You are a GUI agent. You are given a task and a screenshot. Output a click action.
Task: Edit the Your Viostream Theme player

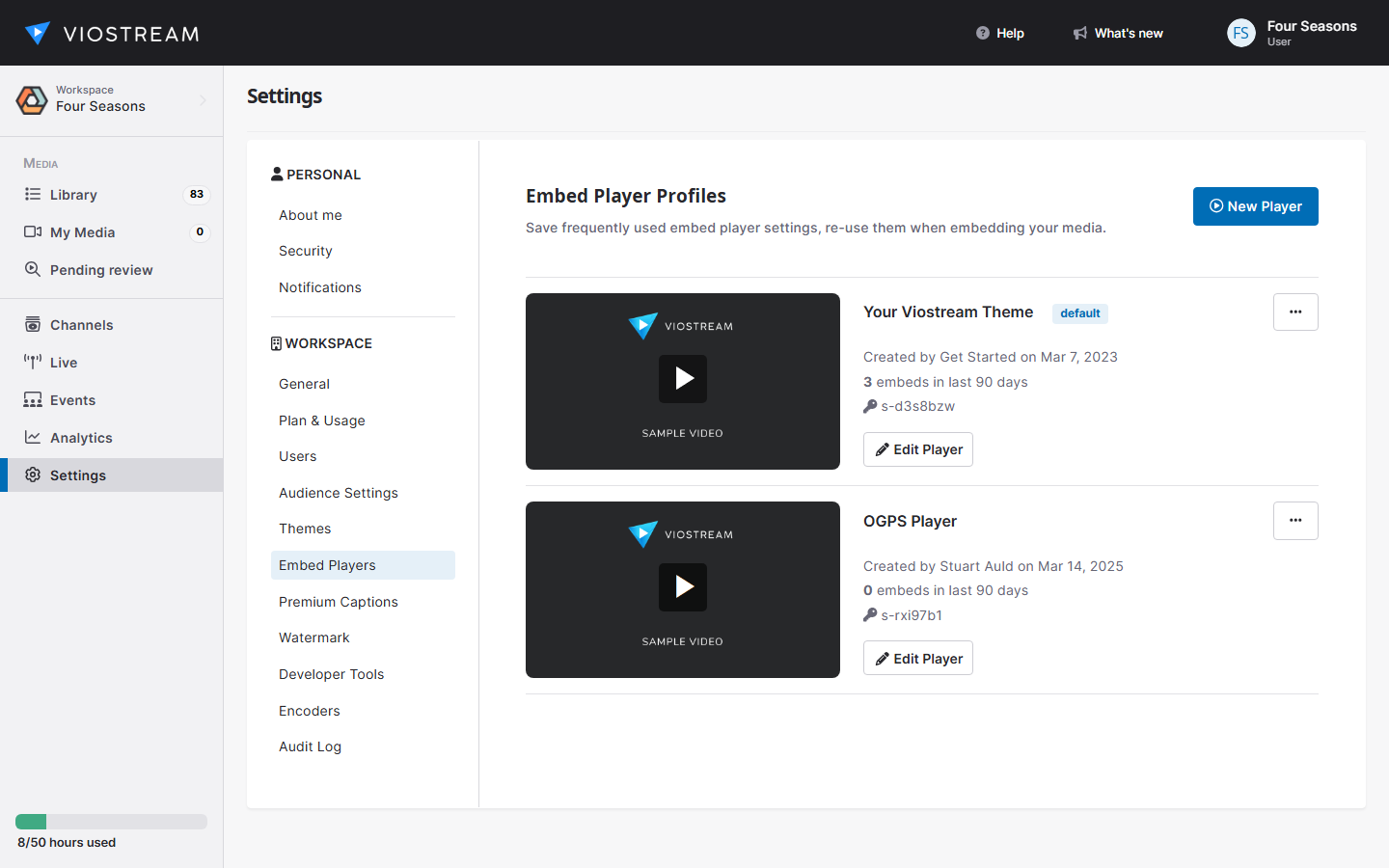918,449
